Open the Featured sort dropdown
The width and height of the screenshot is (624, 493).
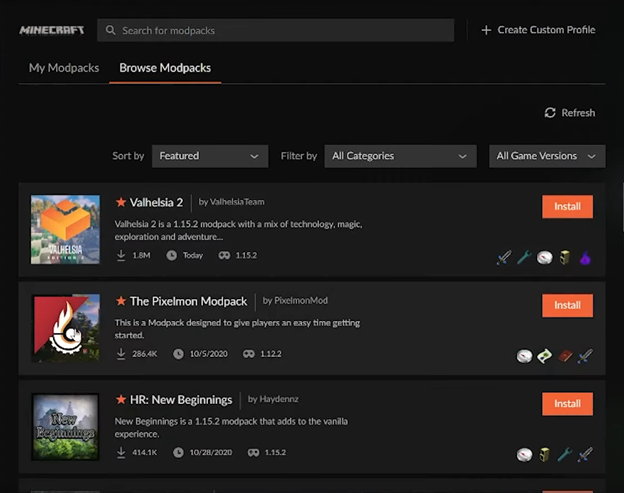[x=210, y=156]
